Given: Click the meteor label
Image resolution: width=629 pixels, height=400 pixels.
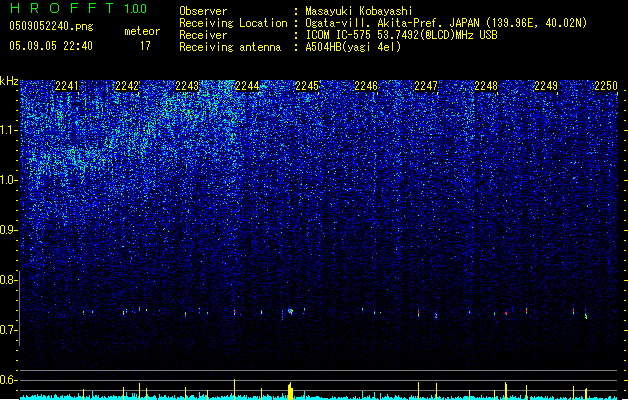Looking at the screenshot, I should click(142, 31).
